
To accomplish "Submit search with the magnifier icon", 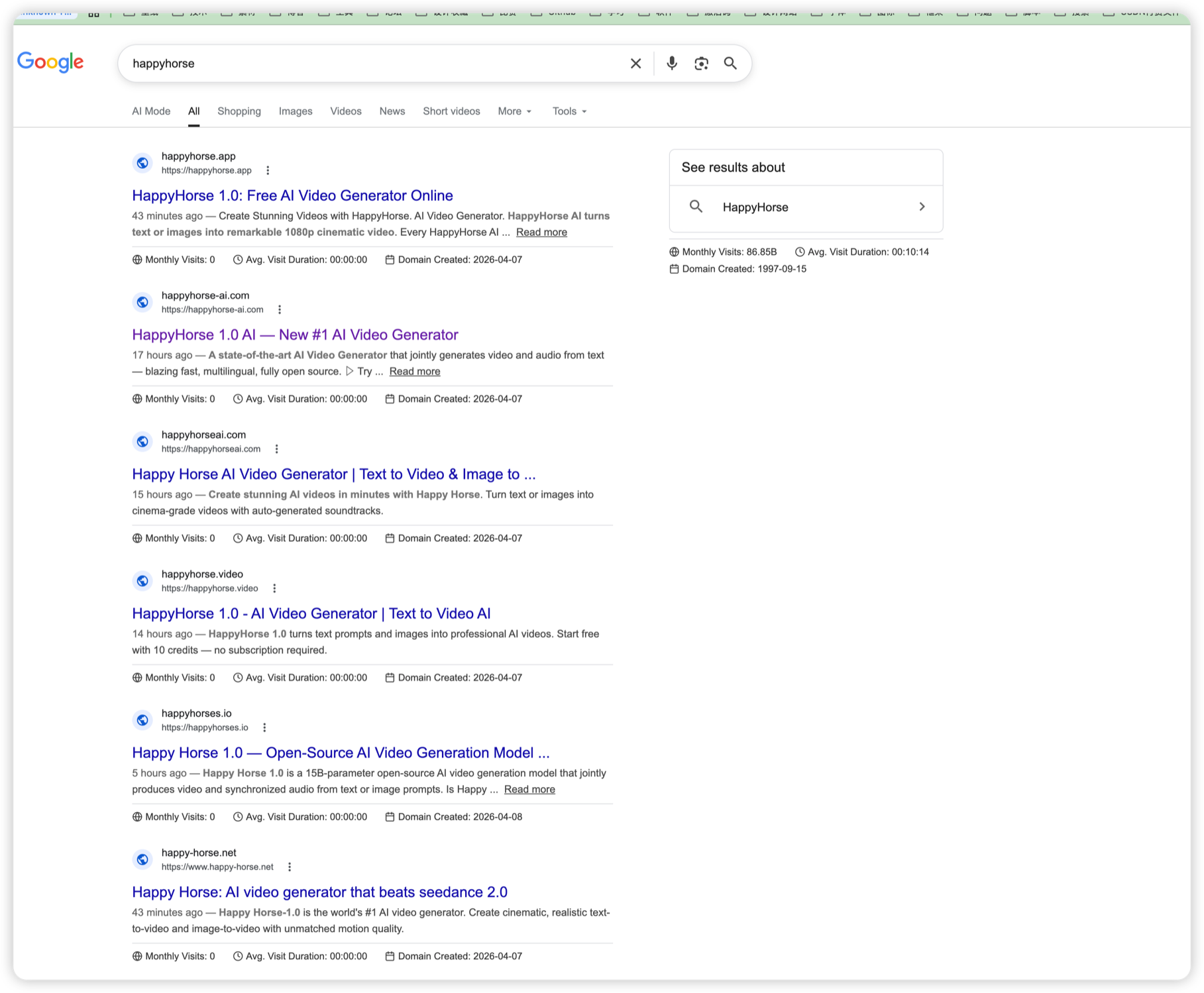I will coord(730,64).
